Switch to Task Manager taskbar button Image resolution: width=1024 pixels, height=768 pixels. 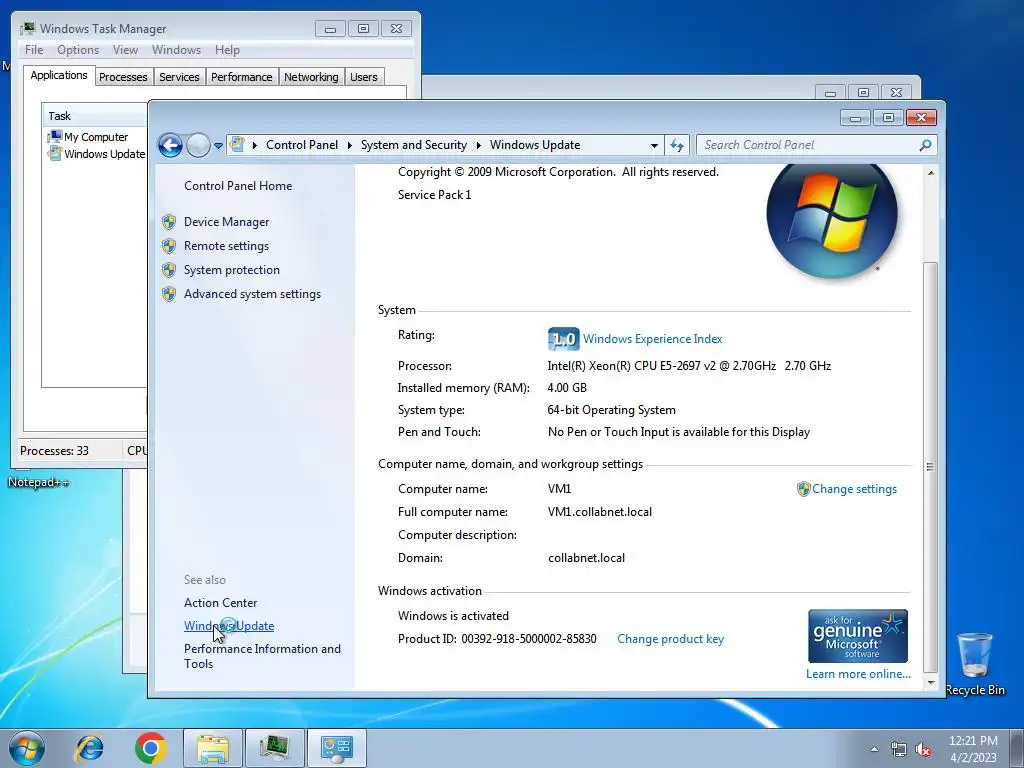(x=274, y=748)
